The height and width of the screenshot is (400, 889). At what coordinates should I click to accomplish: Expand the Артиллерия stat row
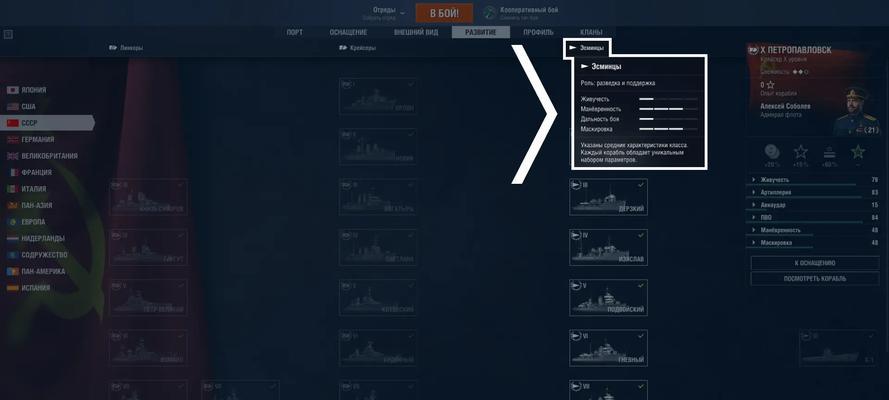click(x=814, y=192)
